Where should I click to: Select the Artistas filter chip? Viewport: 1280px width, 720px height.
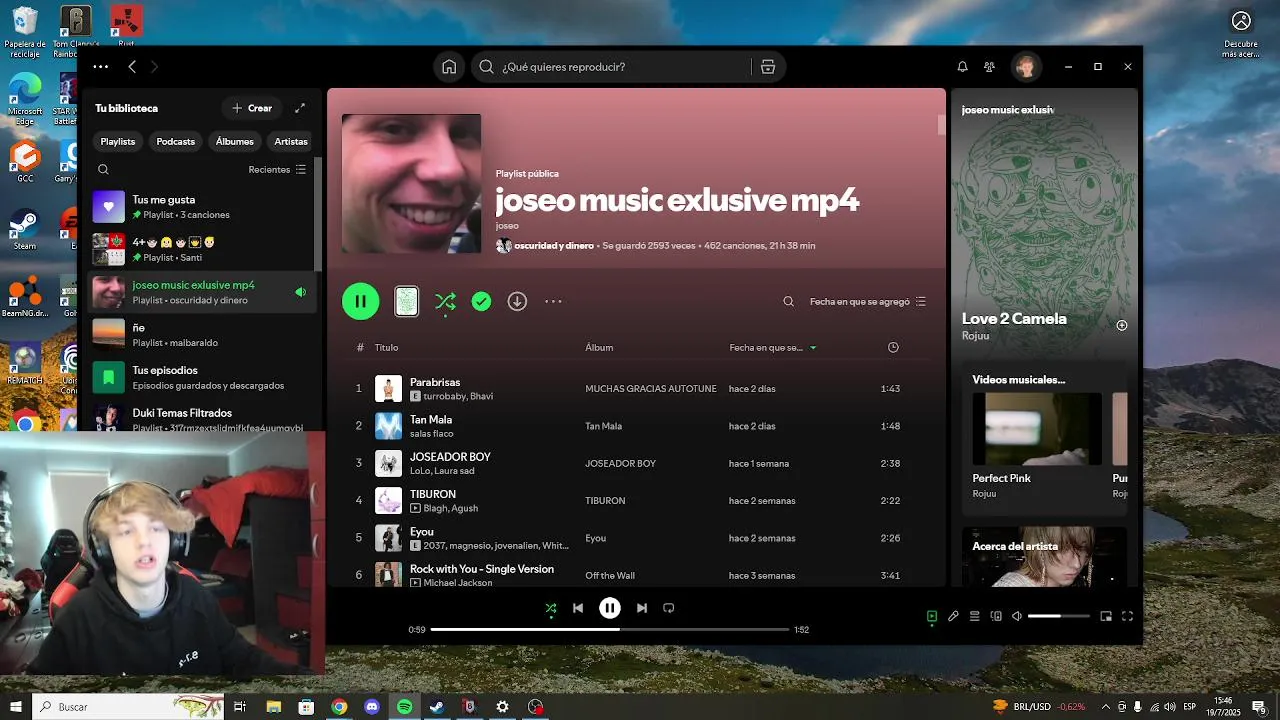pyautogui.click(x=291, y=142)
